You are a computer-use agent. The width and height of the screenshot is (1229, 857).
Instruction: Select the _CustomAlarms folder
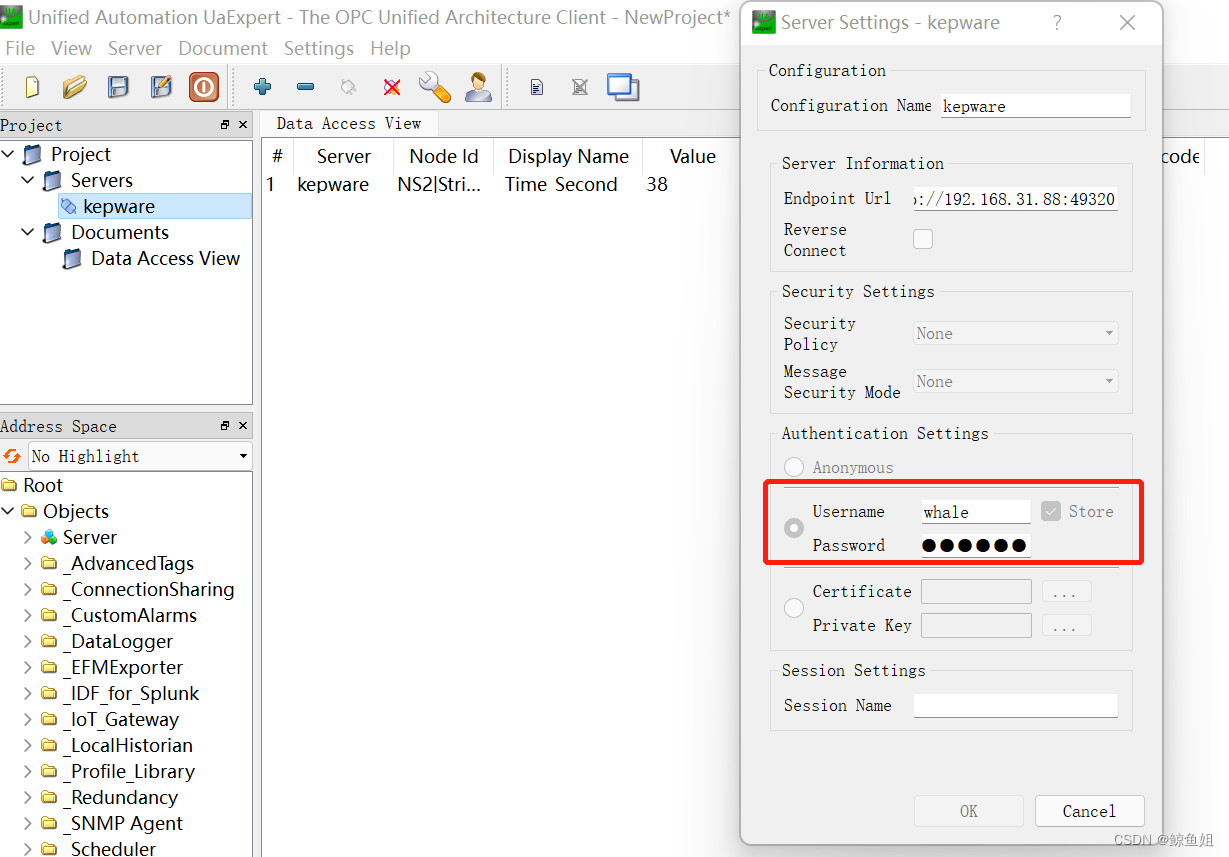click(129, 615)
